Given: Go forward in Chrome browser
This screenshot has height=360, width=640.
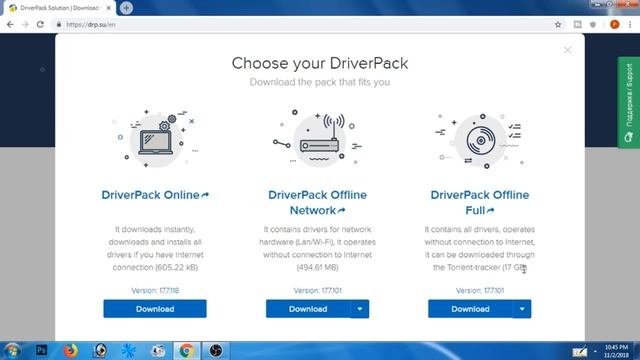Looking at the screenshot, I should (25, 24).
